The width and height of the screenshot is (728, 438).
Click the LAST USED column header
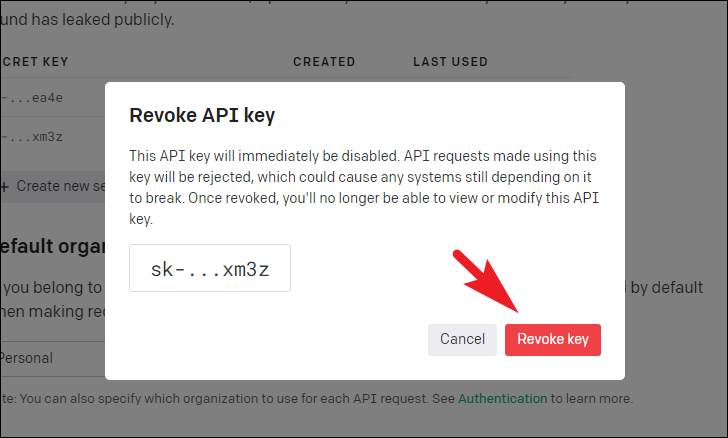tap(450, 62)
